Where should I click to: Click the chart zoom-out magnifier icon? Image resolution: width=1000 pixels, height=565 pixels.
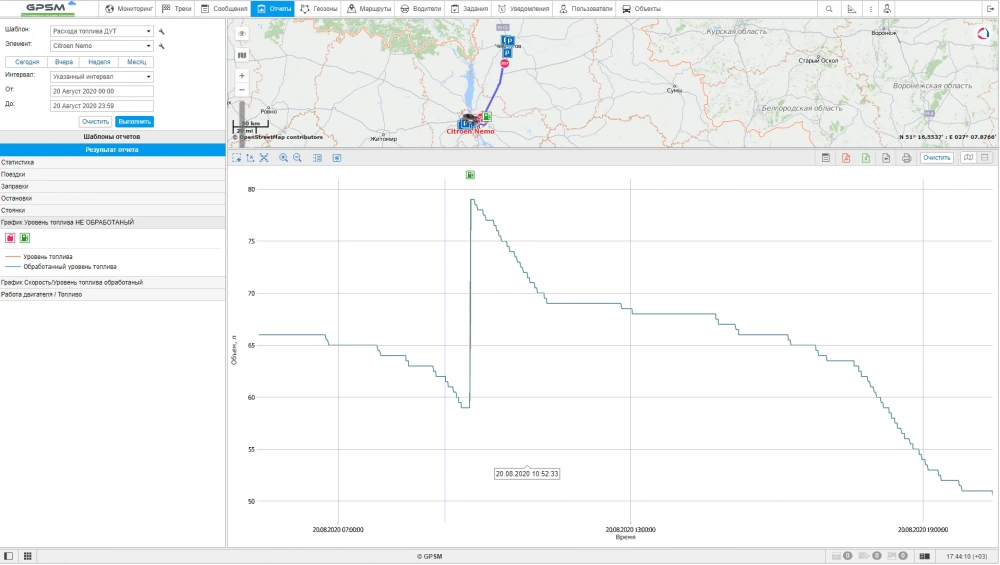point(297,158)
